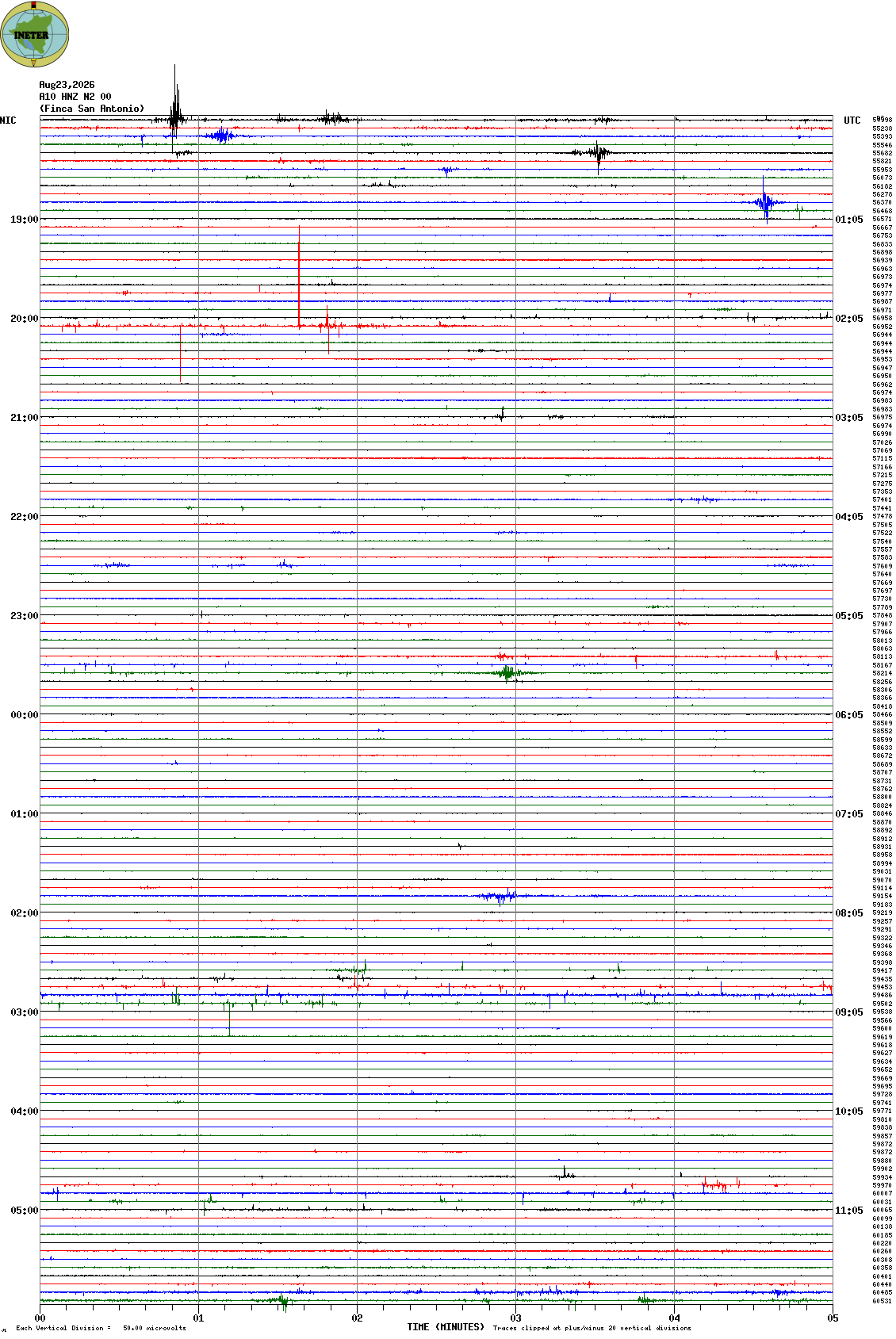Screen dimensions: 896x1339
Task: Select the 23:00 local time label
Action: click(x=24, y=616)
